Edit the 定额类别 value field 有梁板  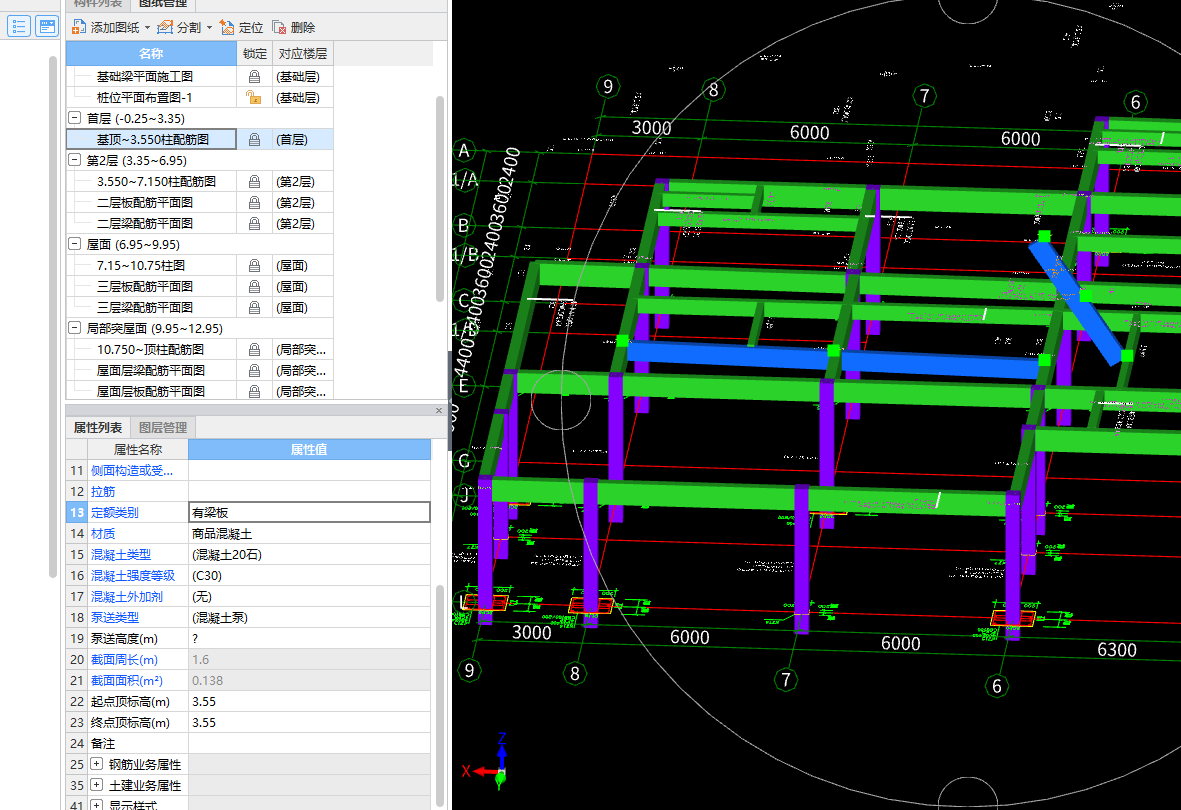pos(309,512)
